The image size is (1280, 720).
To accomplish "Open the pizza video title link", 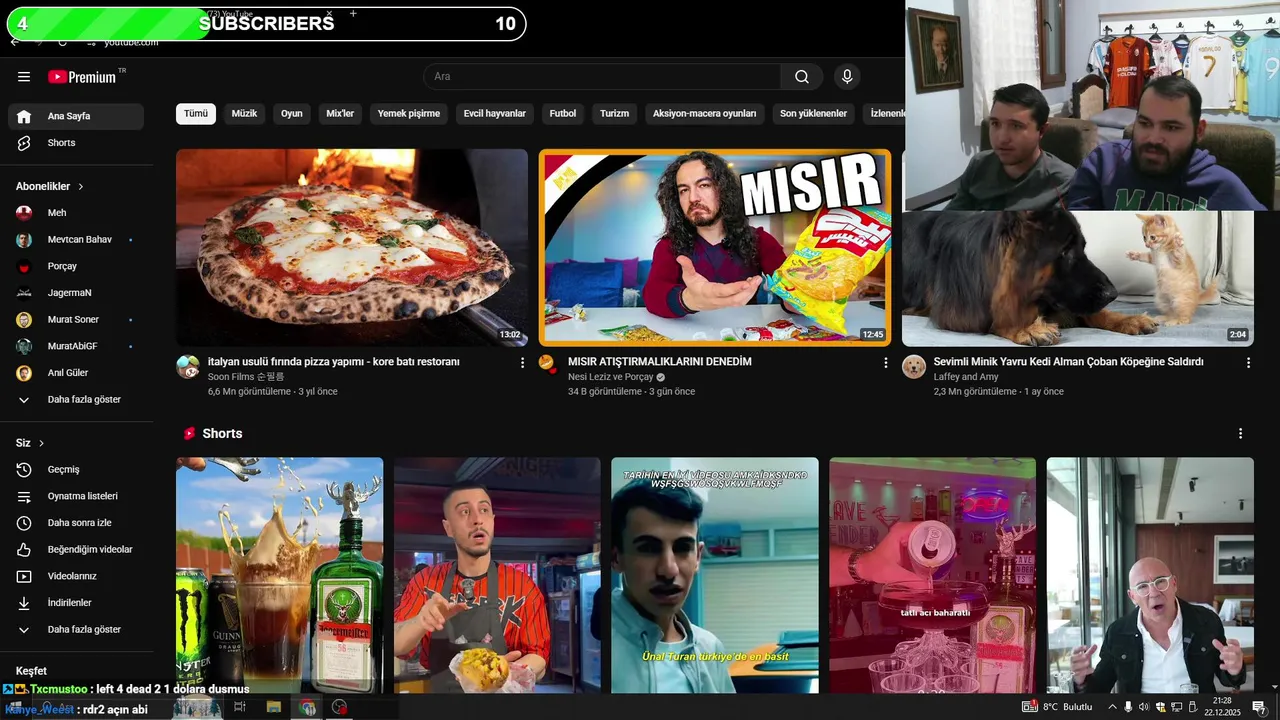I will tap(334, 362).
